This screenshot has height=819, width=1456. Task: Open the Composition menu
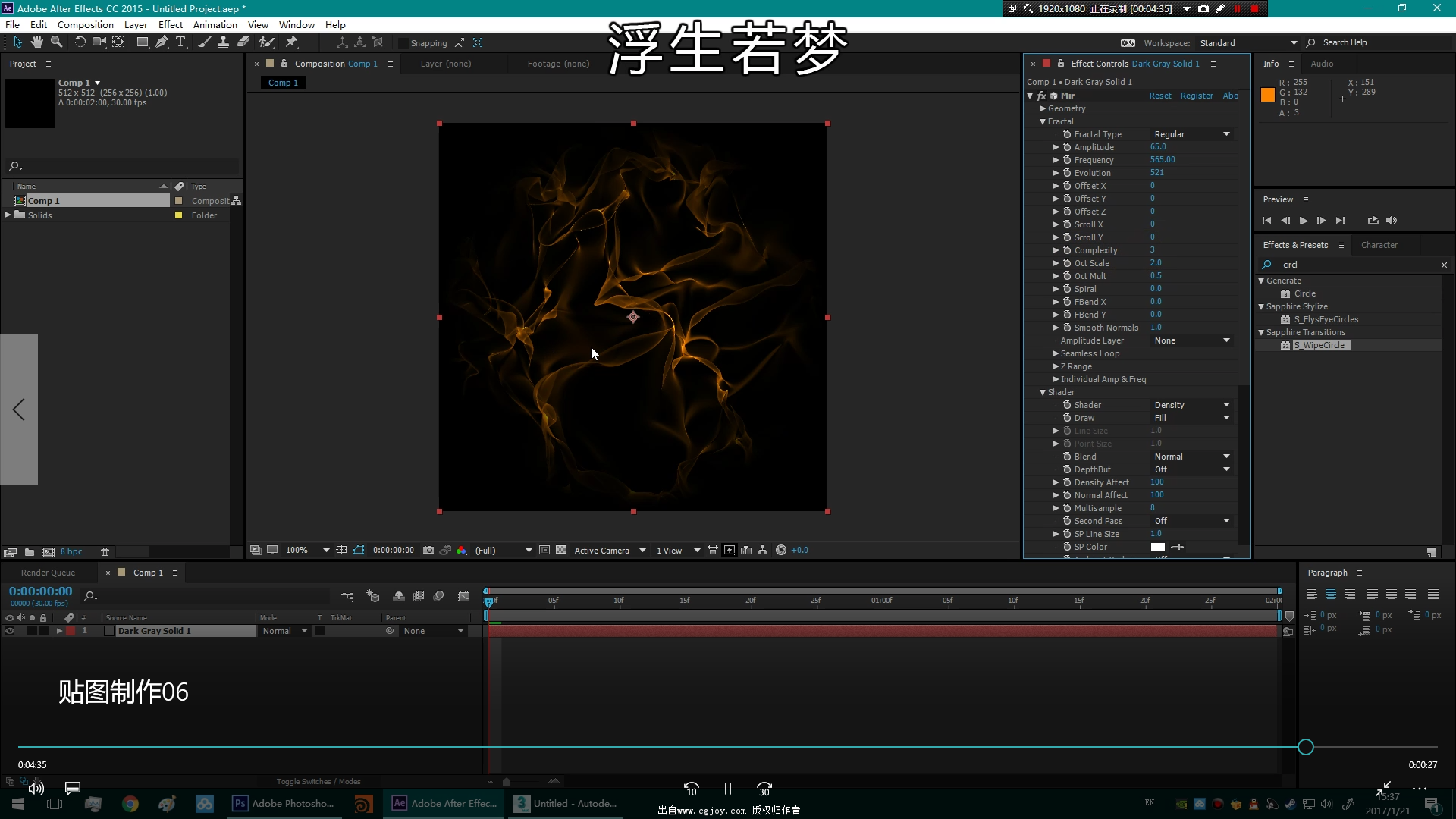tap(86, 25)
